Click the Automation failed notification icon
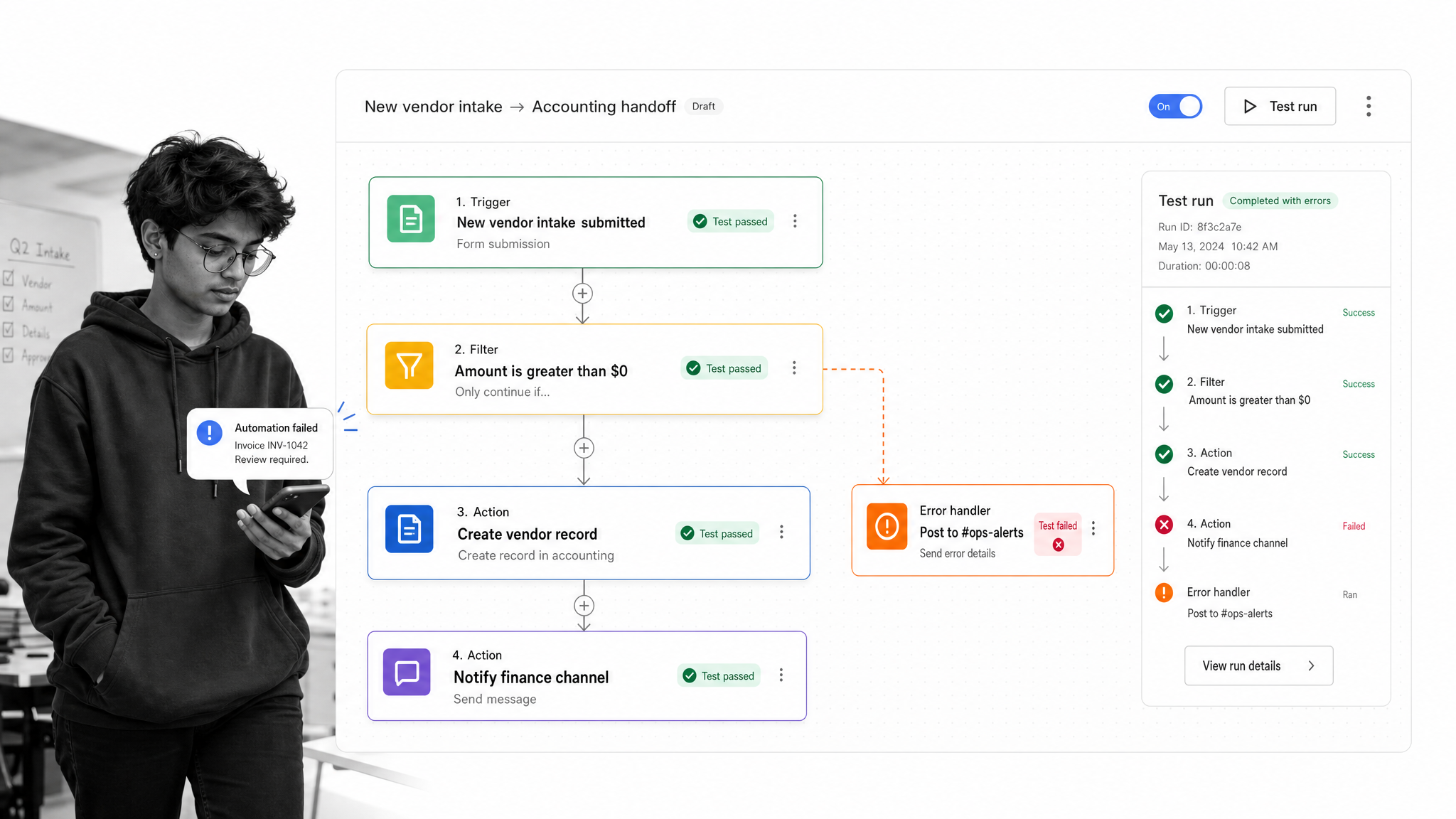Viewport: 1456px width, 819px height. pos(210,432)
